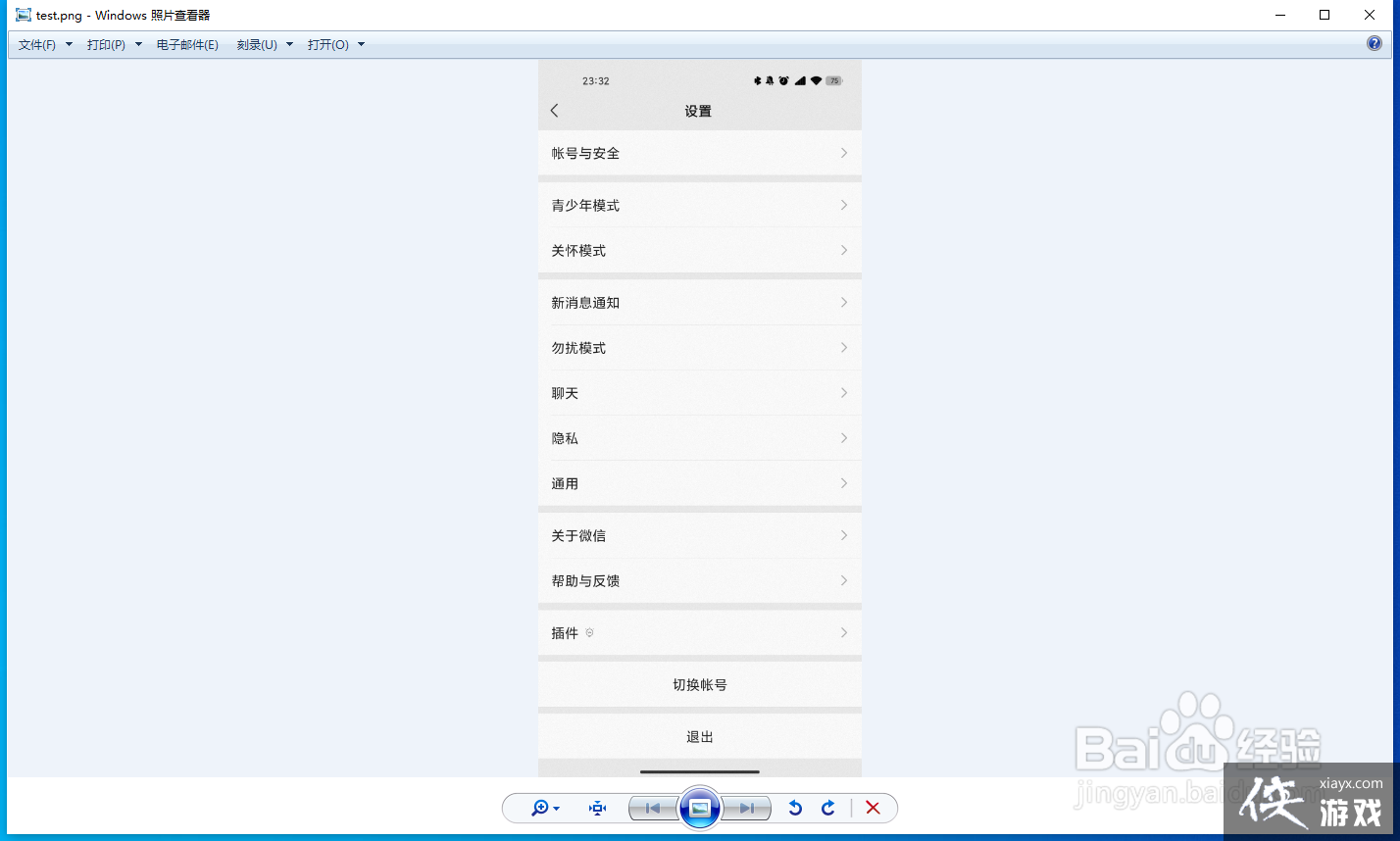The height and width of the screenshot is (841, 1400).
Task: Click the Bluetooth icon in phone status bar
Action: (x=757, y=80)
